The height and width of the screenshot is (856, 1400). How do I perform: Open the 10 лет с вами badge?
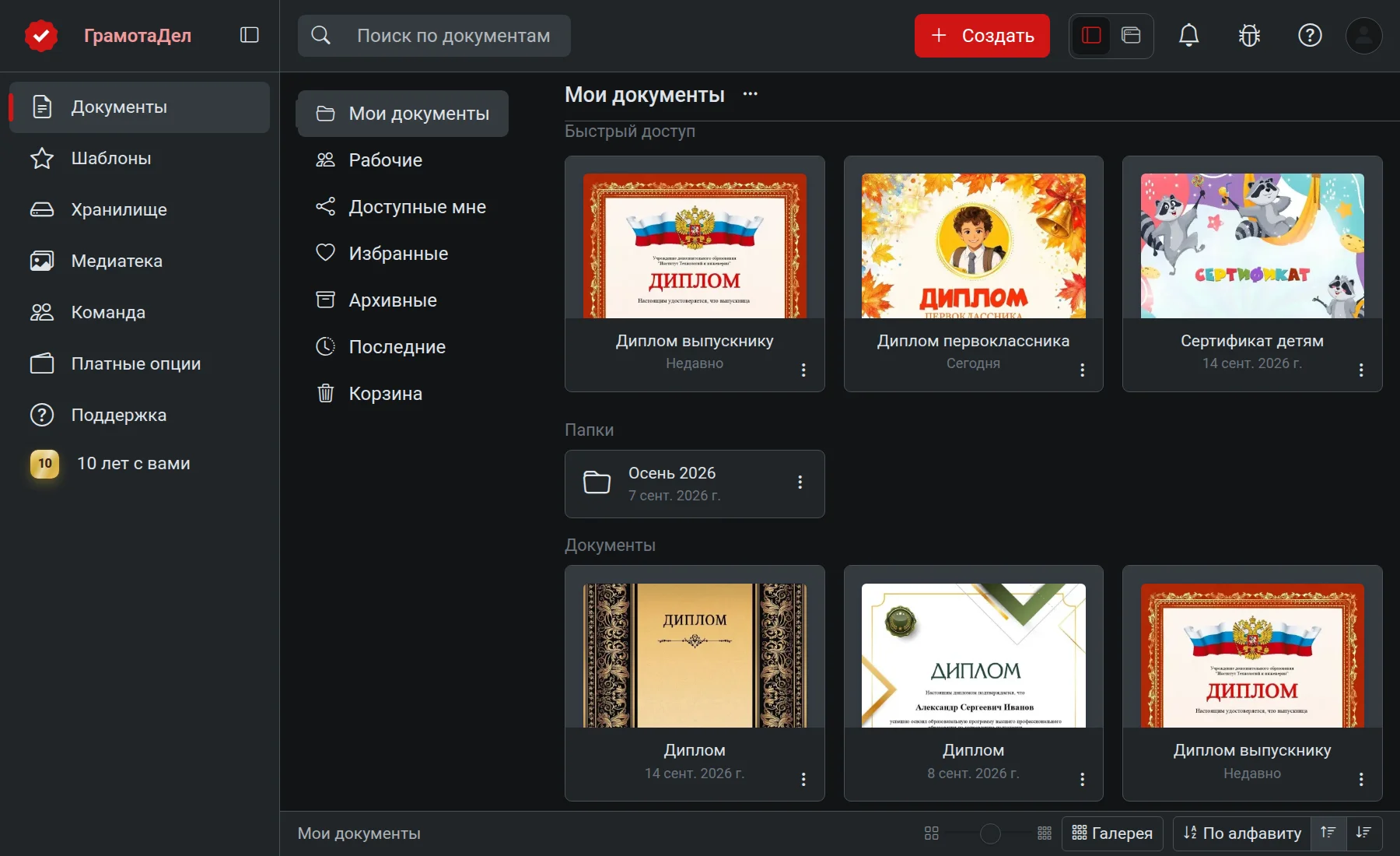[45, 464]
